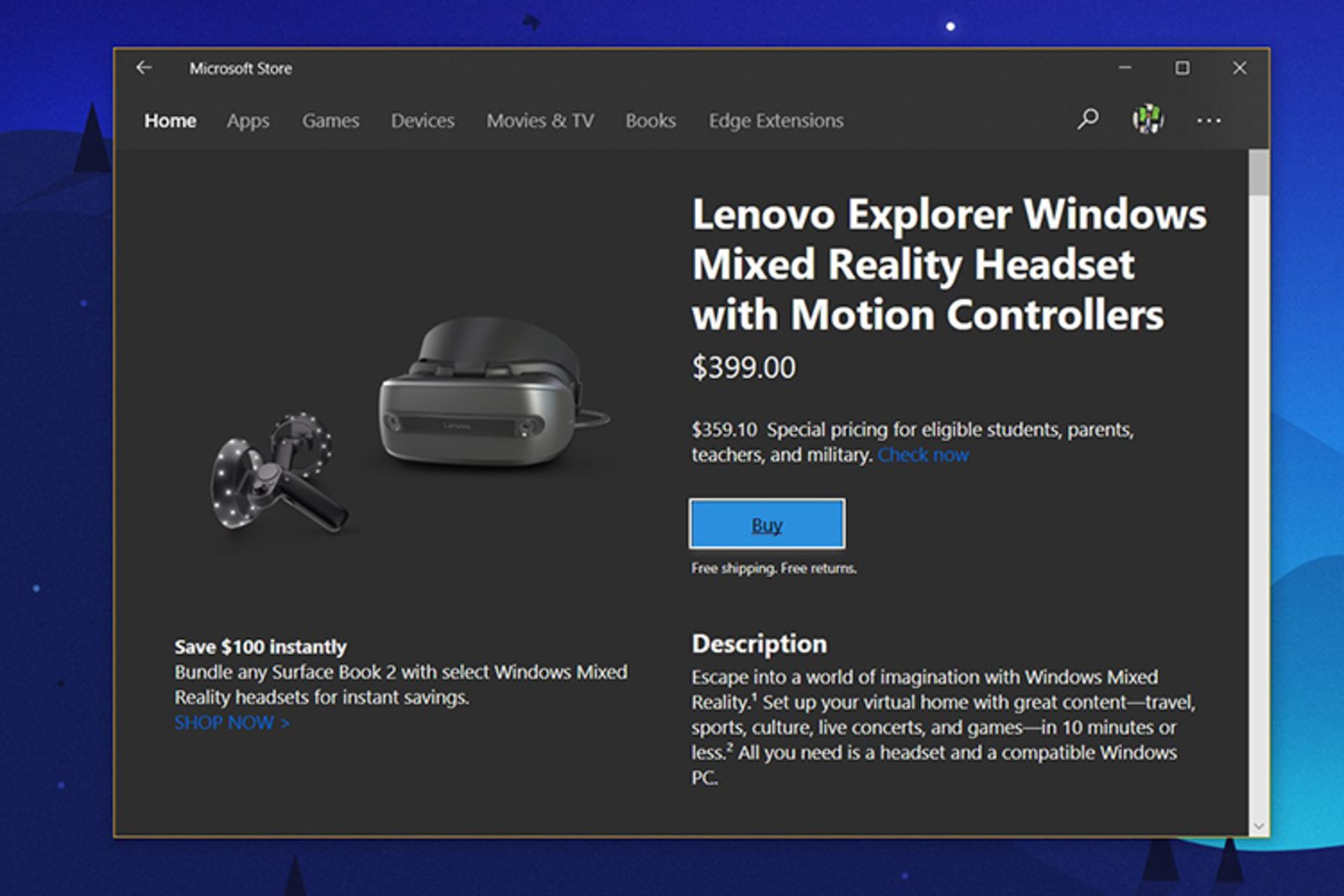
Task: Open the Edge Extensions tab
Action: [x=776, y=120]
